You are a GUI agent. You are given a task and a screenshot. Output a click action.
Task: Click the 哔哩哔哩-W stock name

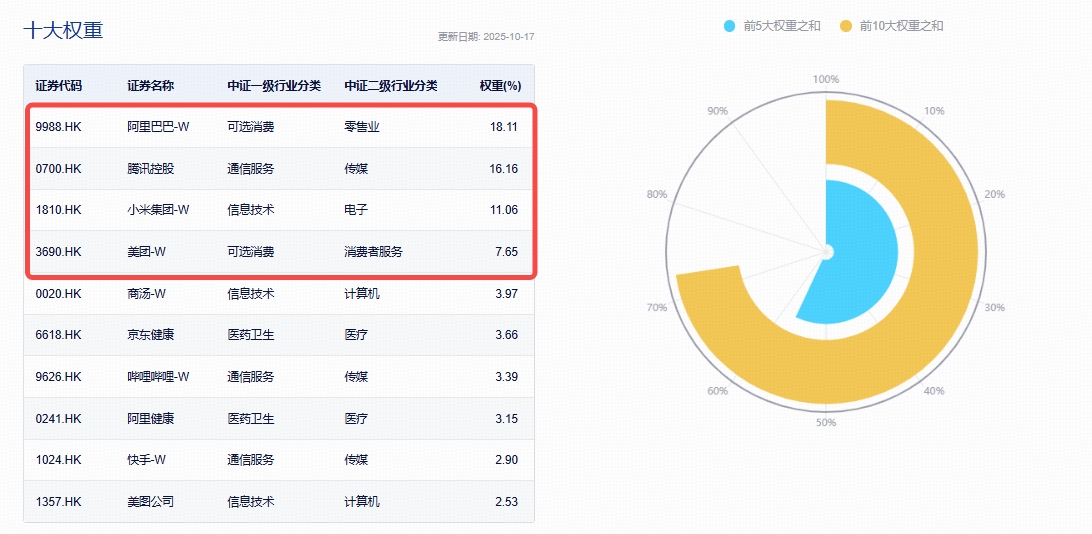coord(158,377)
